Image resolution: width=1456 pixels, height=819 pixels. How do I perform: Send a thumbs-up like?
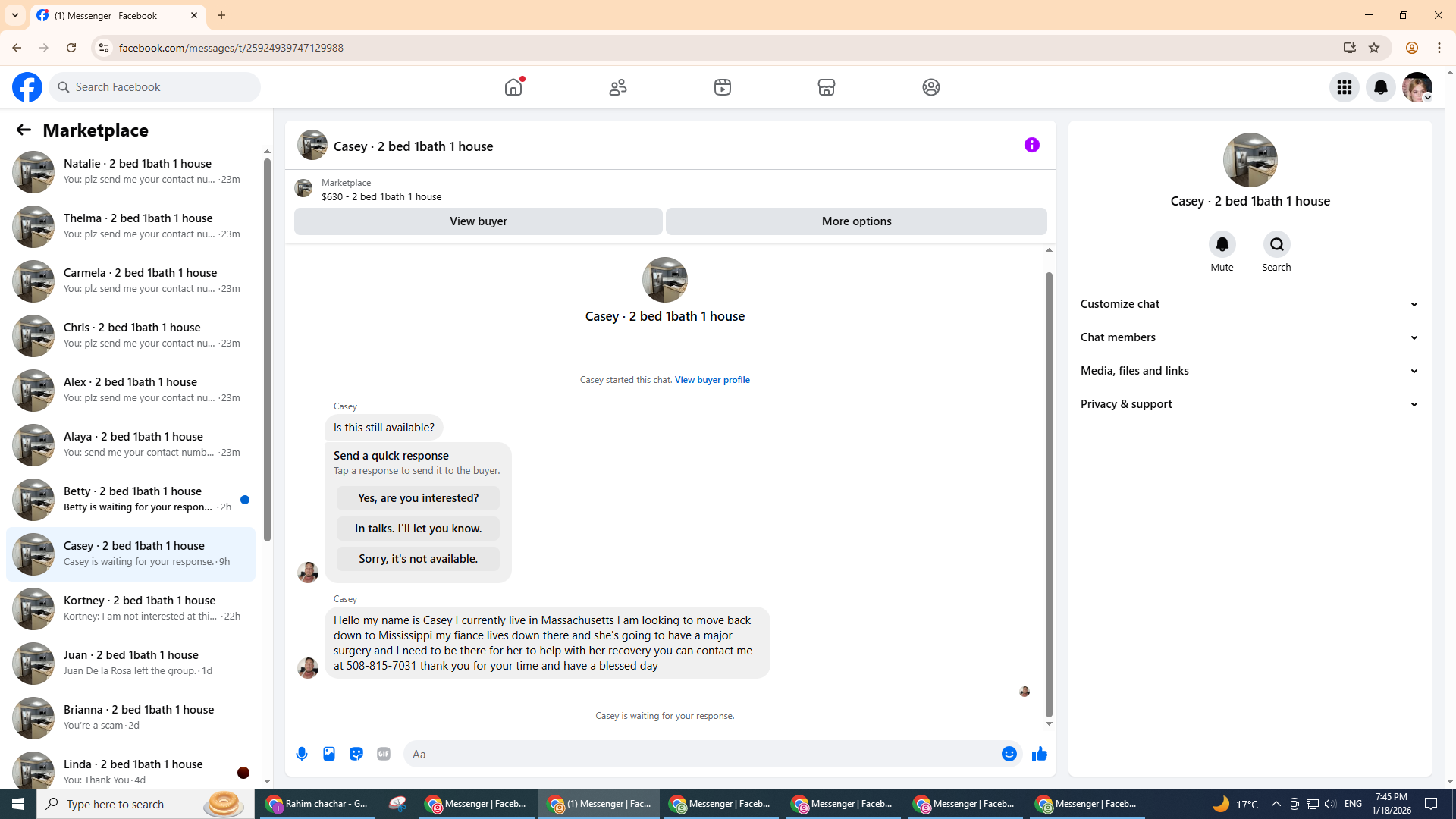click(1039, 754)
